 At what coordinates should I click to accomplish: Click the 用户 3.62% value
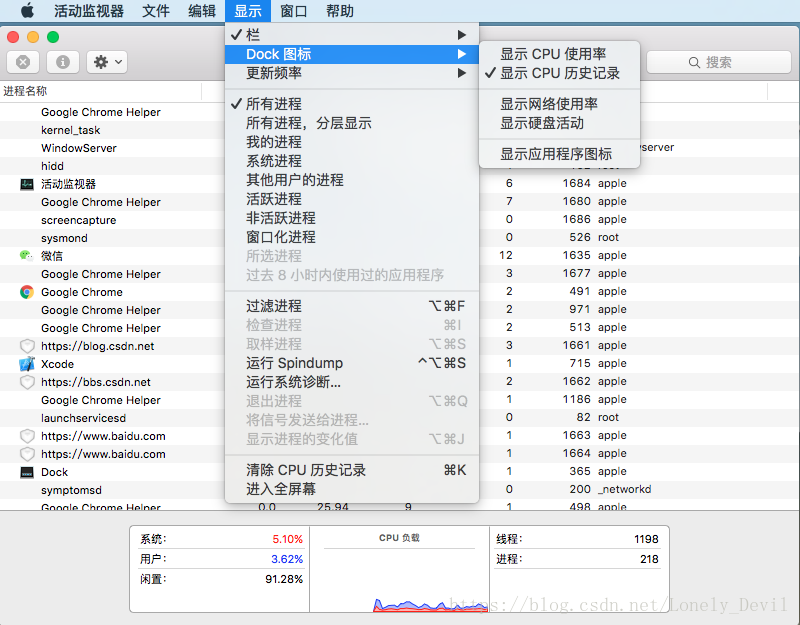tap(287, 559)
